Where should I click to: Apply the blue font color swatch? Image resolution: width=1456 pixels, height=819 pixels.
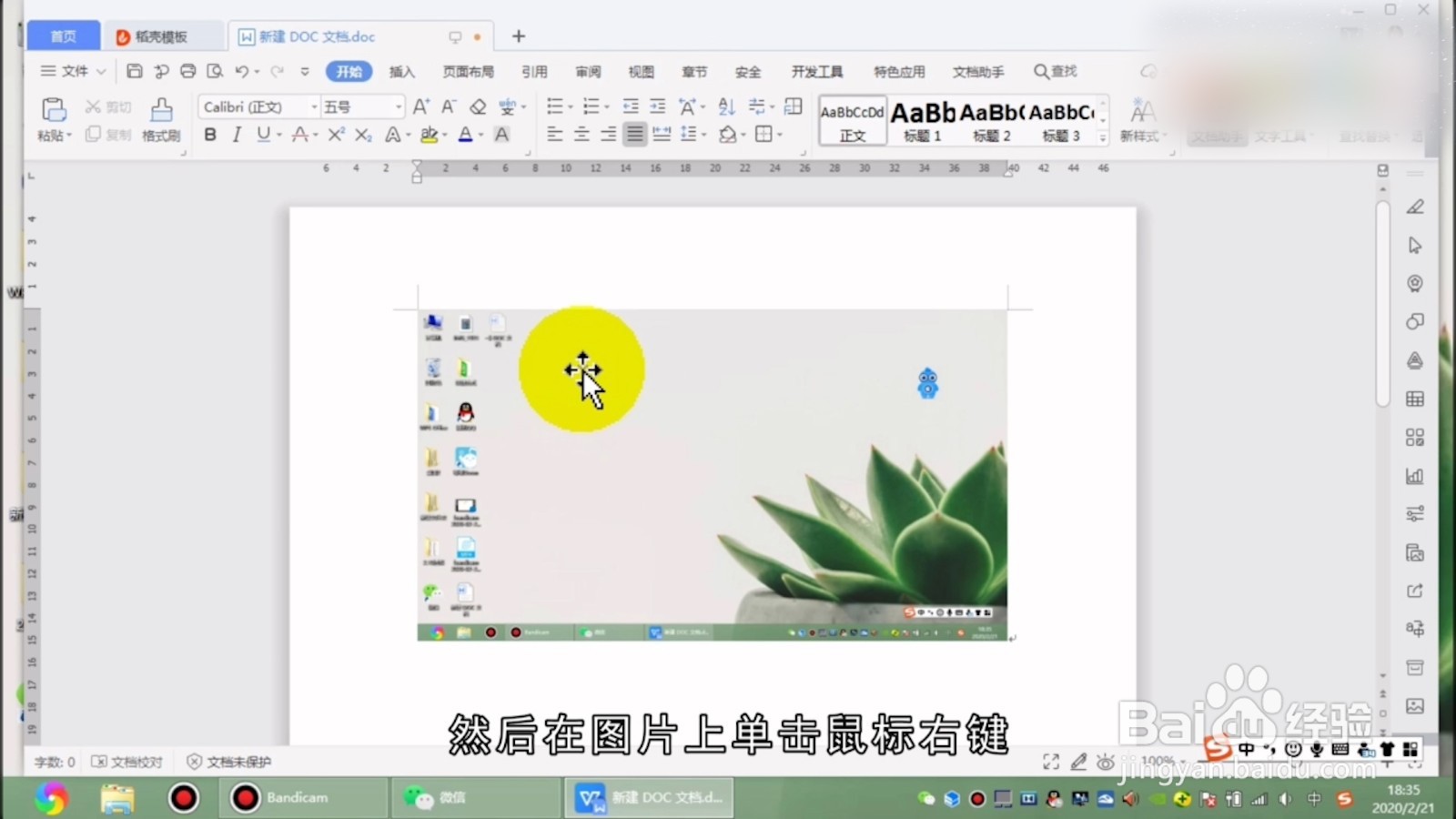coord(463,135)
